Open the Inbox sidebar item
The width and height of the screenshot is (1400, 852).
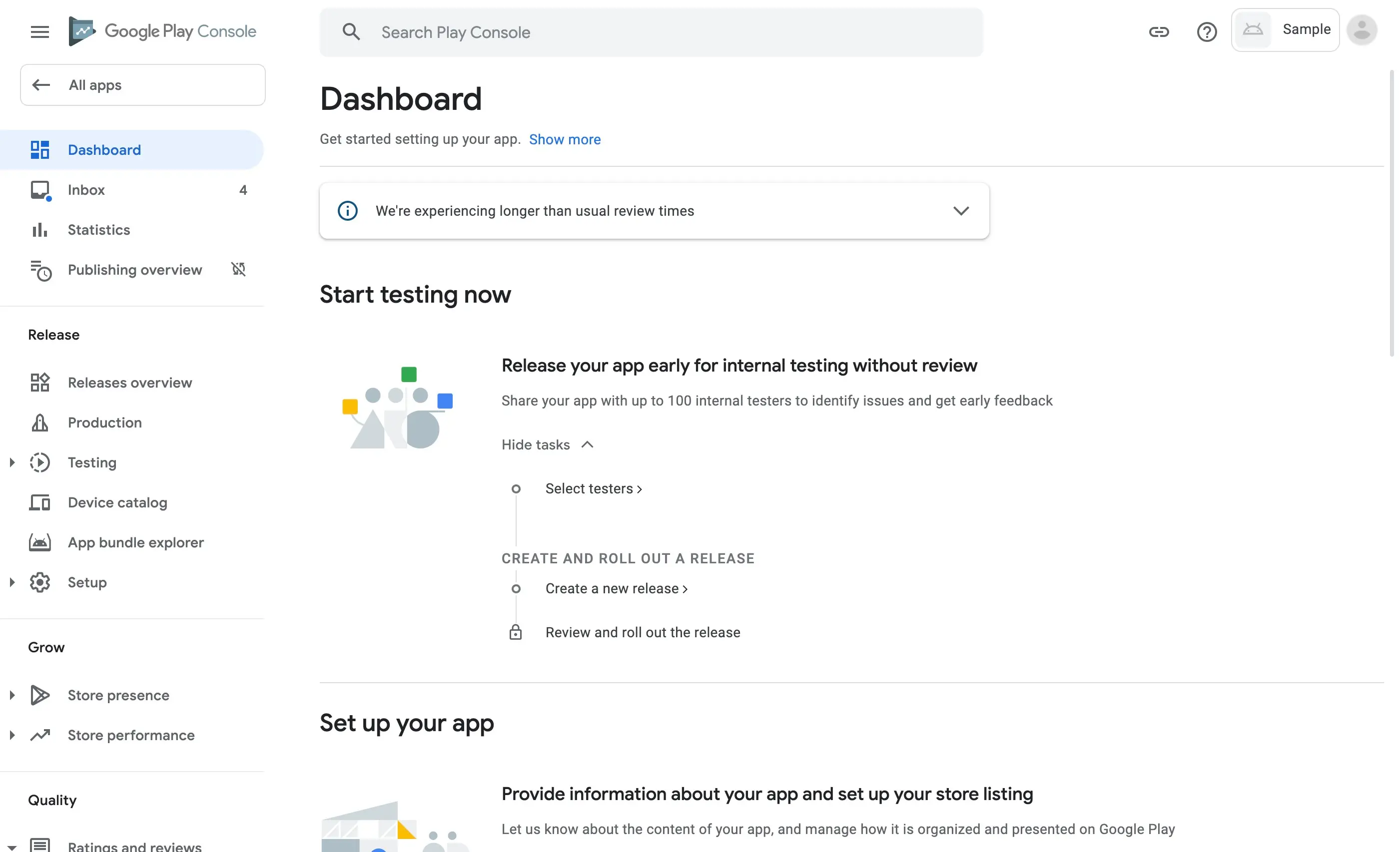pos(86,190)
